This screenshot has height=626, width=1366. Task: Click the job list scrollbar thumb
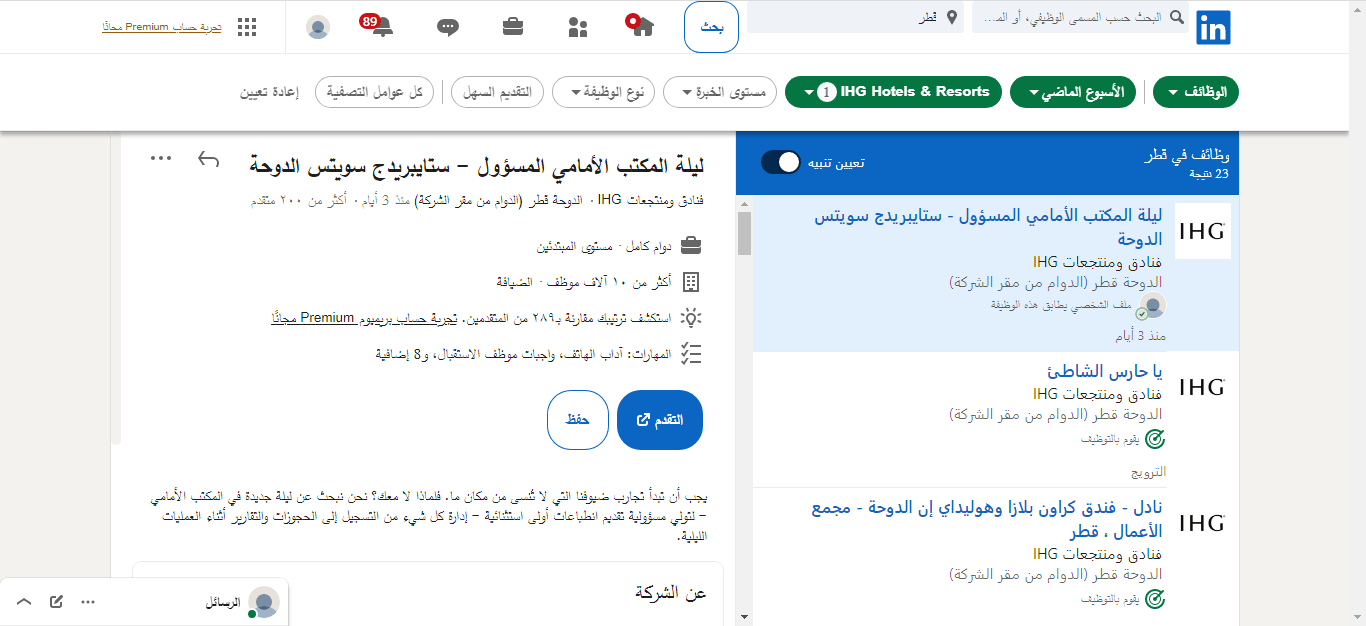(744, 233)
